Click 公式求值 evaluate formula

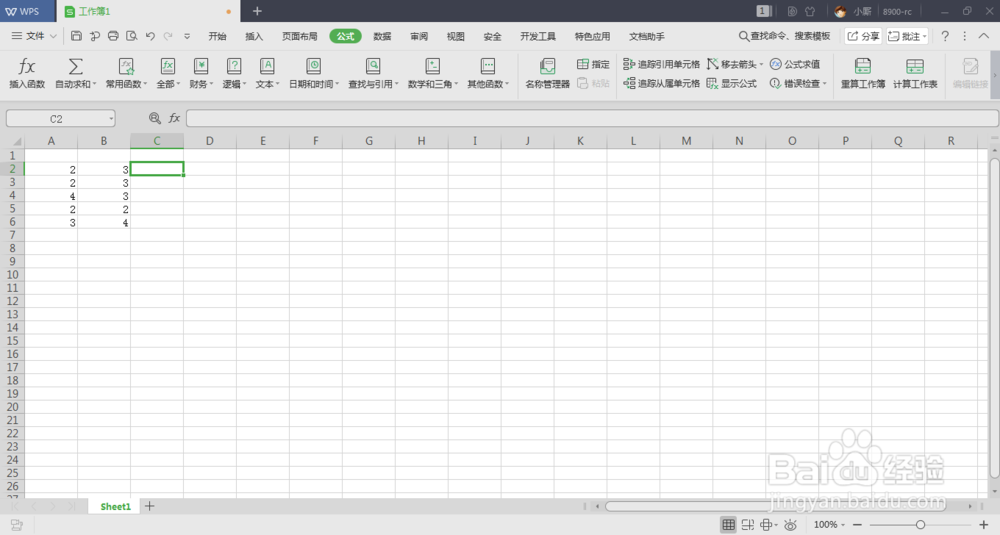[x=795, y=64]
